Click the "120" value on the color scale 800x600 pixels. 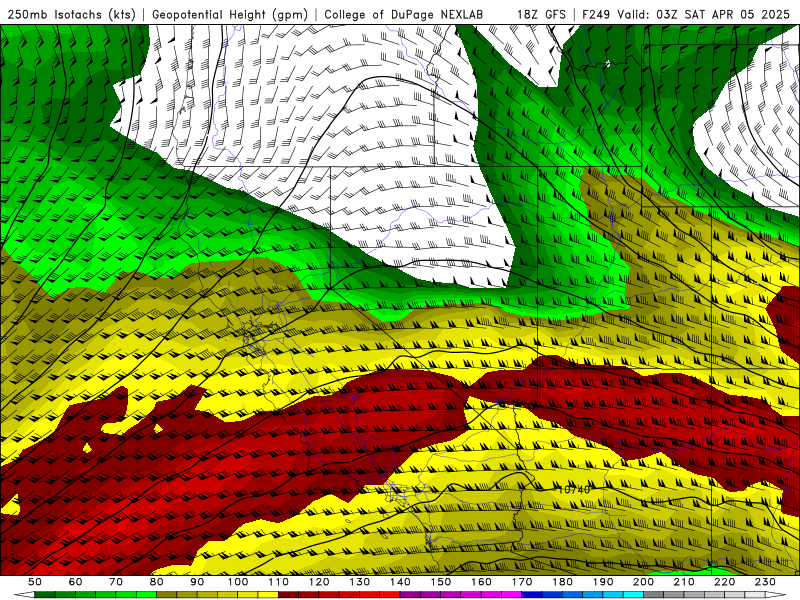point(319,582)
